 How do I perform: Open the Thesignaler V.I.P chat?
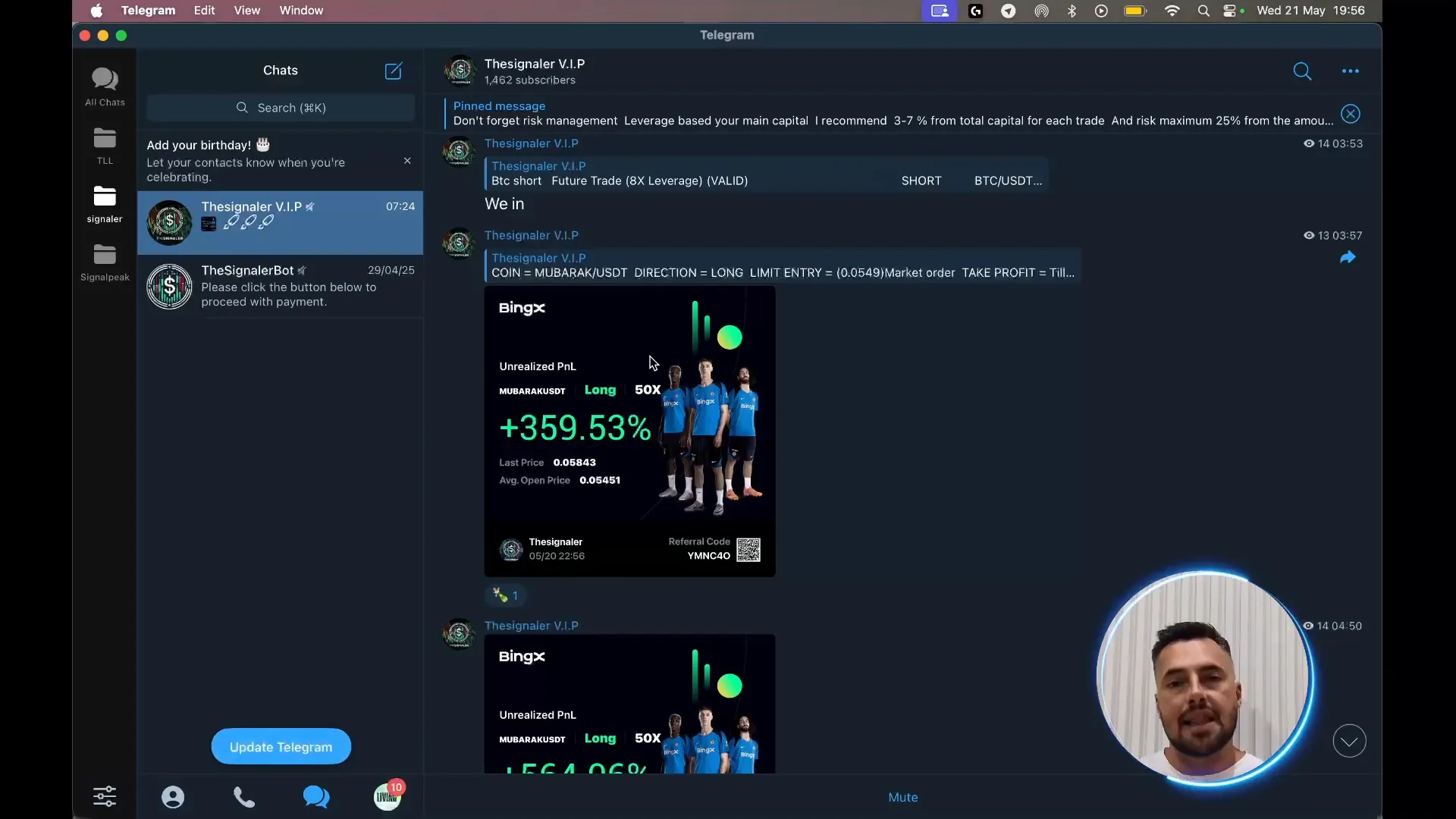click(281, 222)
